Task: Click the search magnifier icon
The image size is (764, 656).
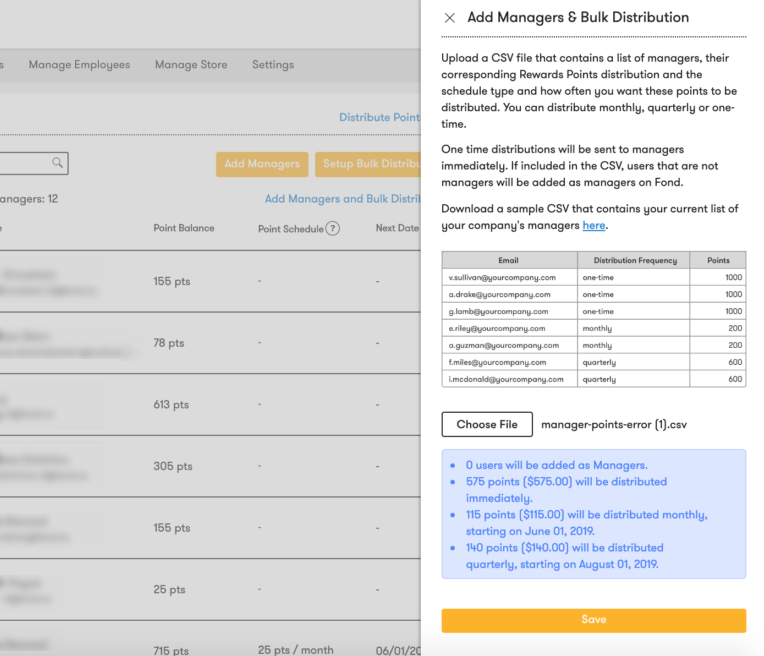Action: point(57,162)
